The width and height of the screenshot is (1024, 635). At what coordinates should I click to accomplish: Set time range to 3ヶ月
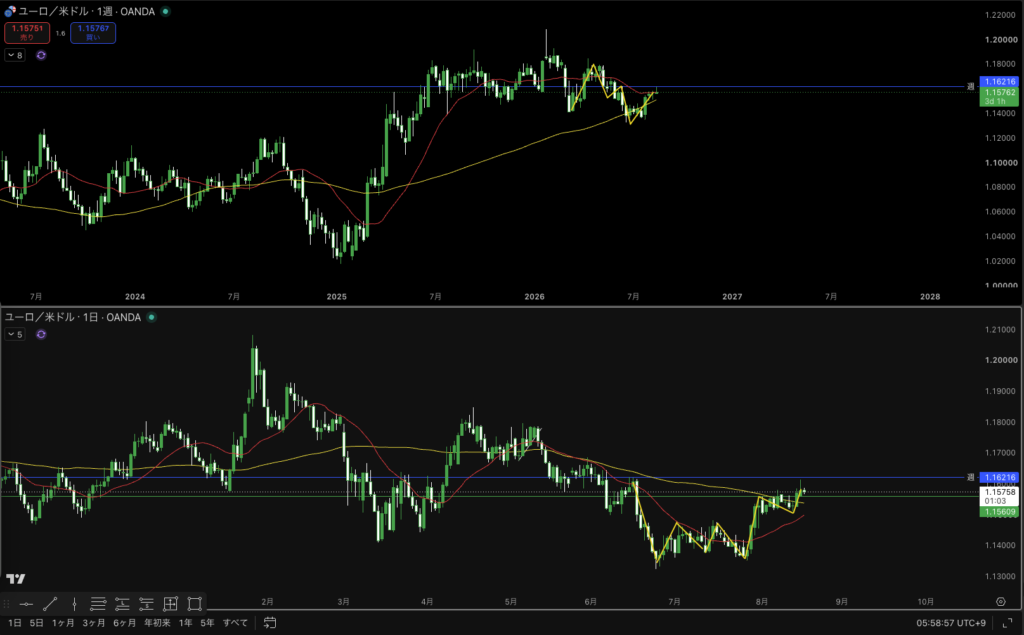(x=94, y=623)
